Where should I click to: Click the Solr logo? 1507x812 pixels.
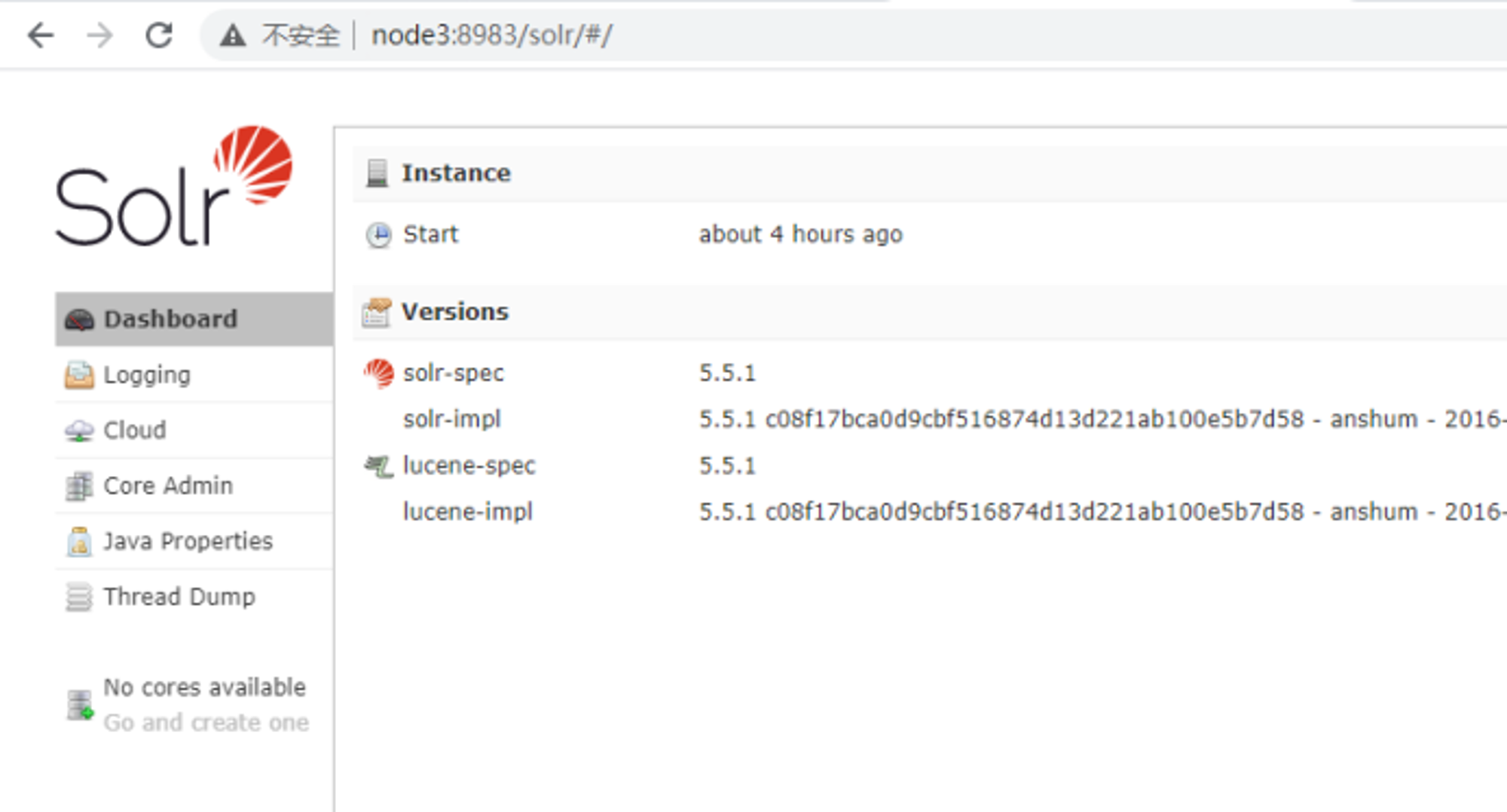(x=175, y=187)
